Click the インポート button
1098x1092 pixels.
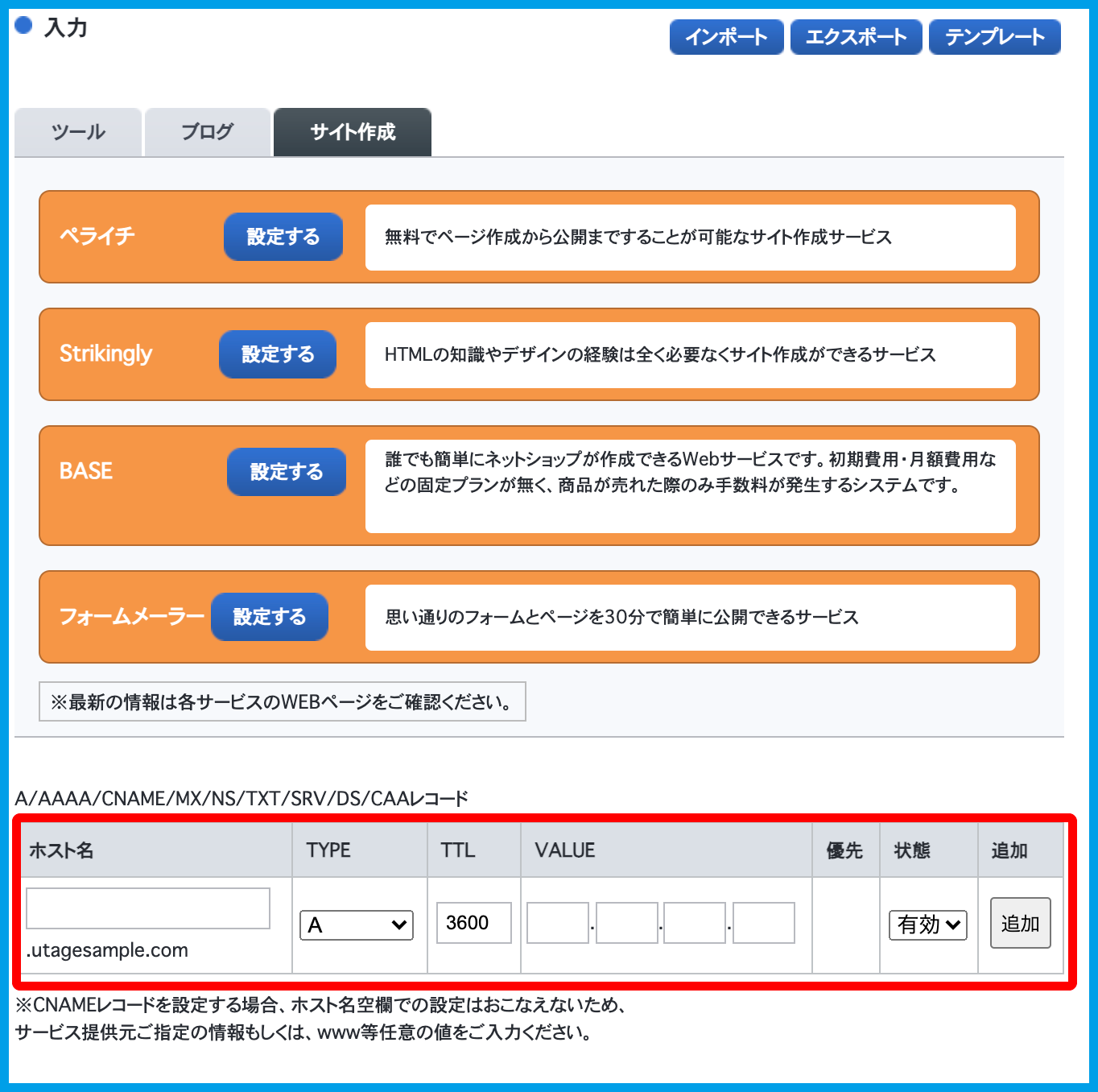(x=726, y=37)
